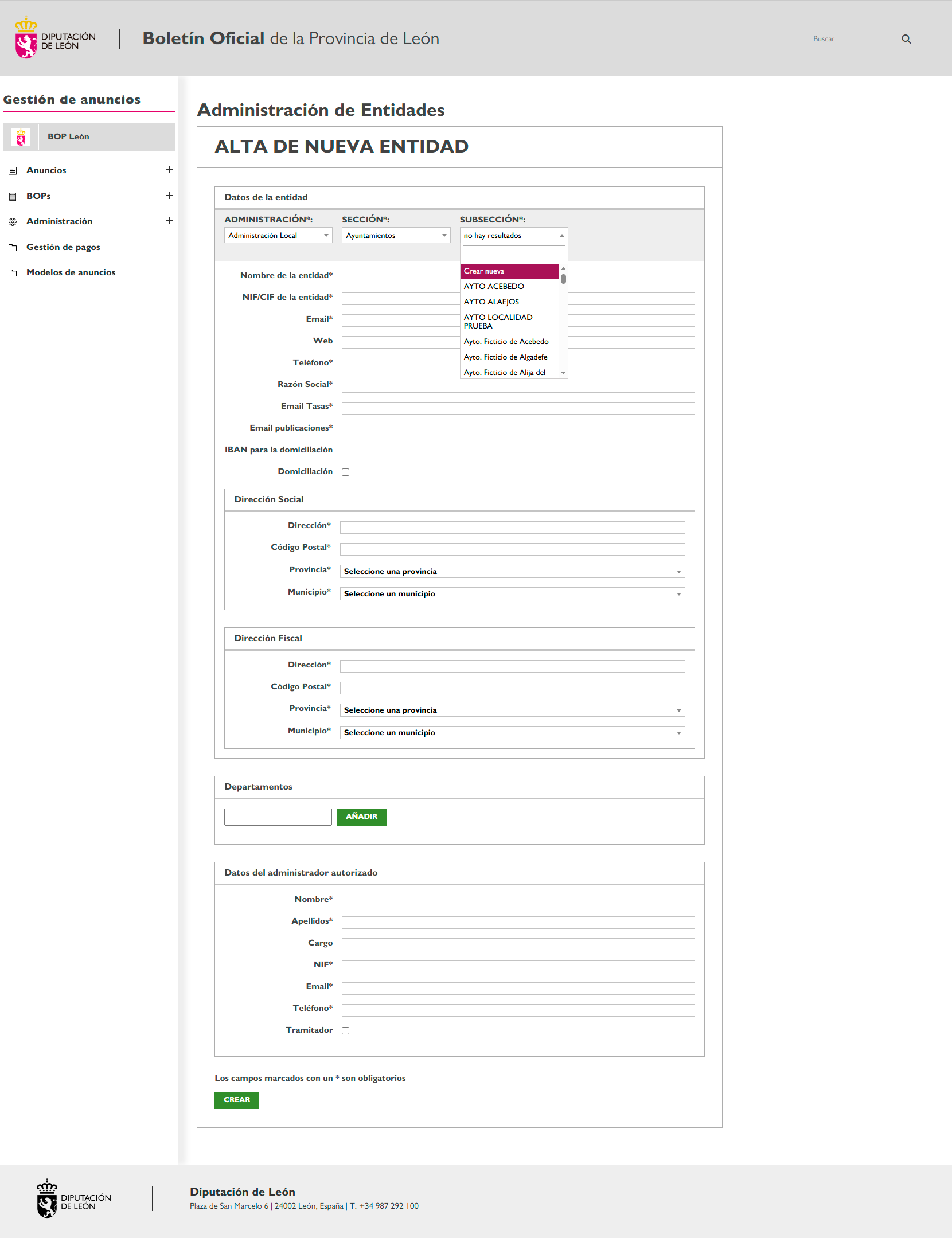Click the search magnifier icon
Image resolution: width=952 pixels, height=1238 pixels.
coord(906,39)
